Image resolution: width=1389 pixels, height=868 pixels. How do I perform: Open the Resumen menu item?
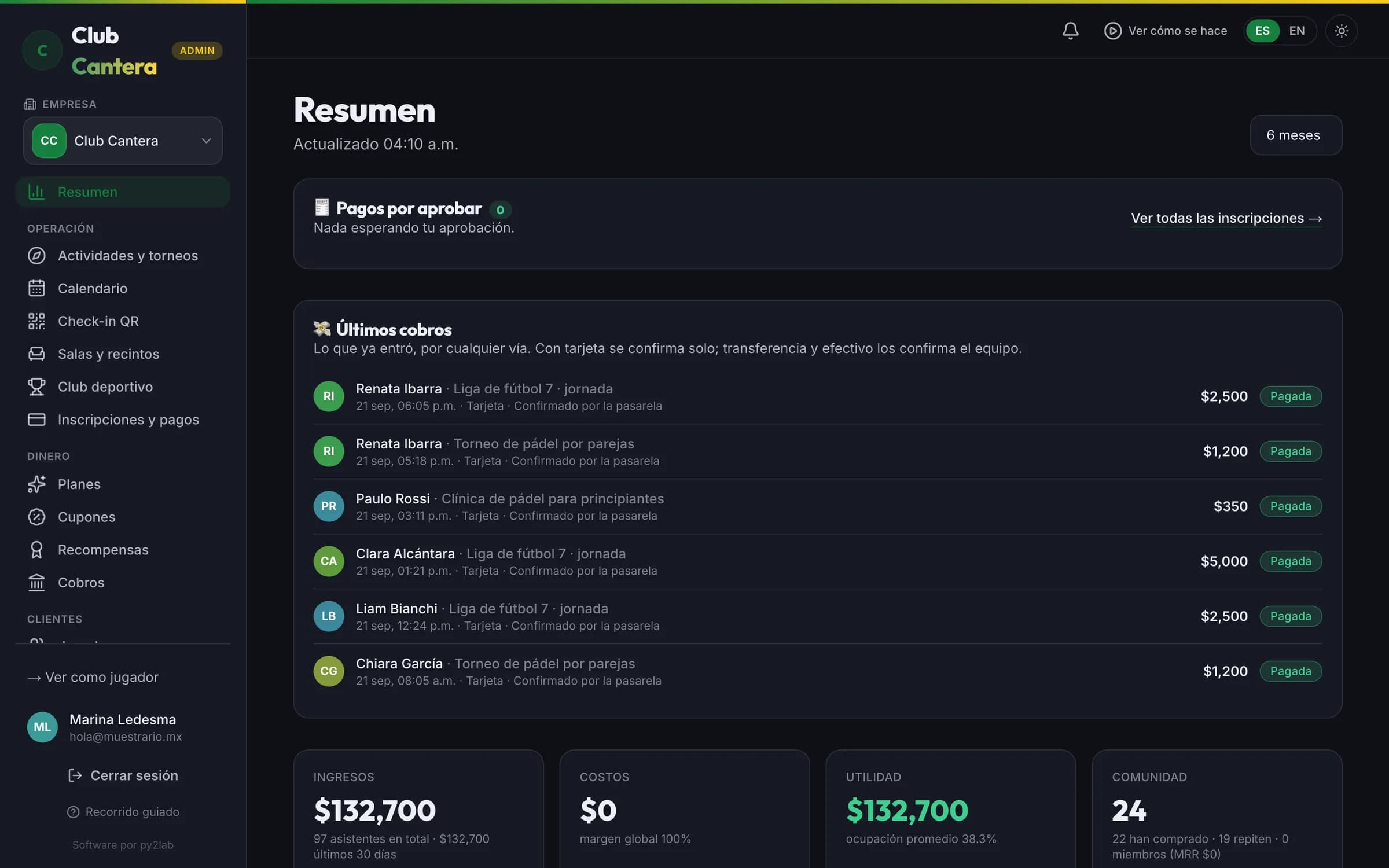pyautogui.click(x=123, y=192)
